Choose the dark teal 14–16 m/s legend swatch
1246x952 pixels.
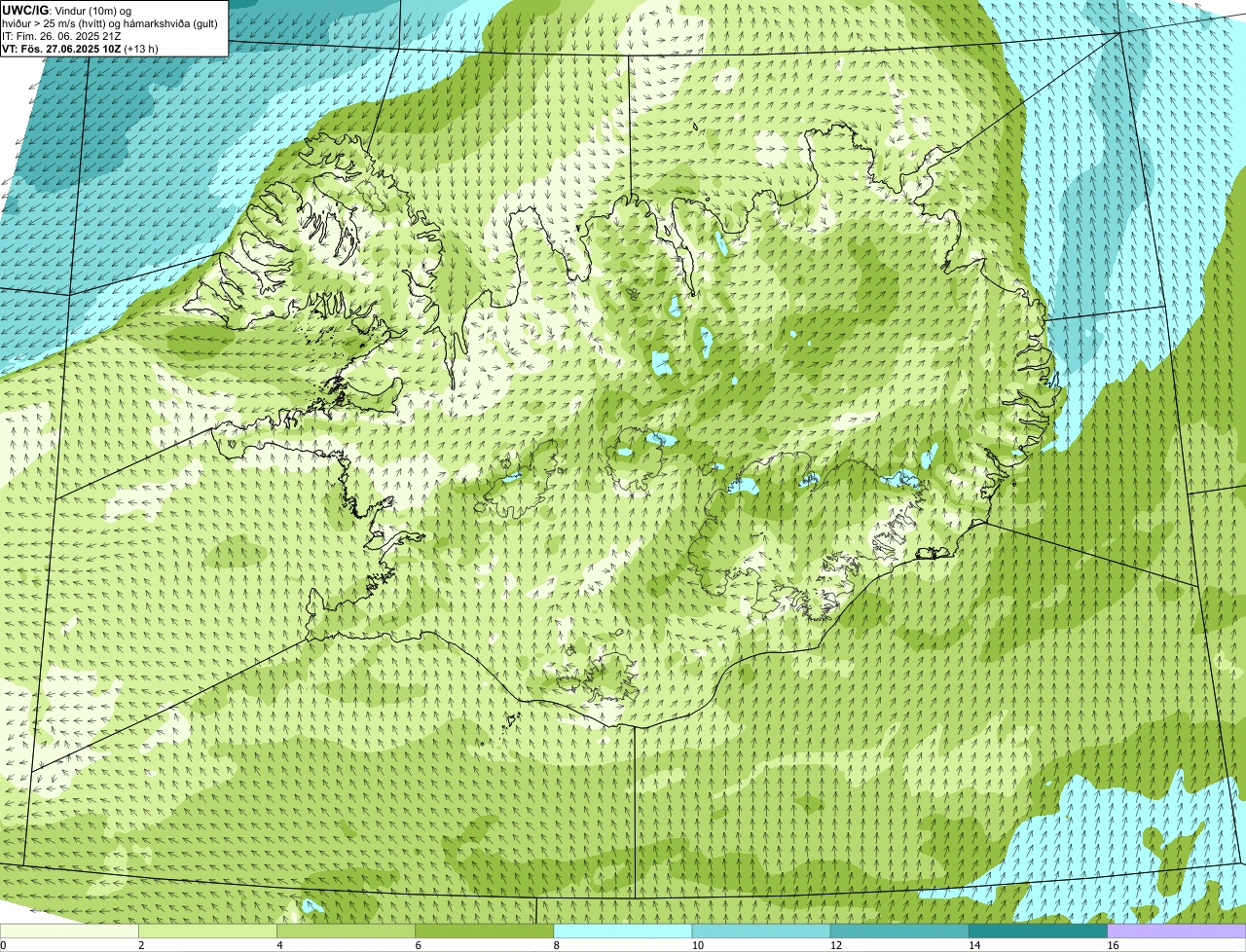(x=1038, y=932)
